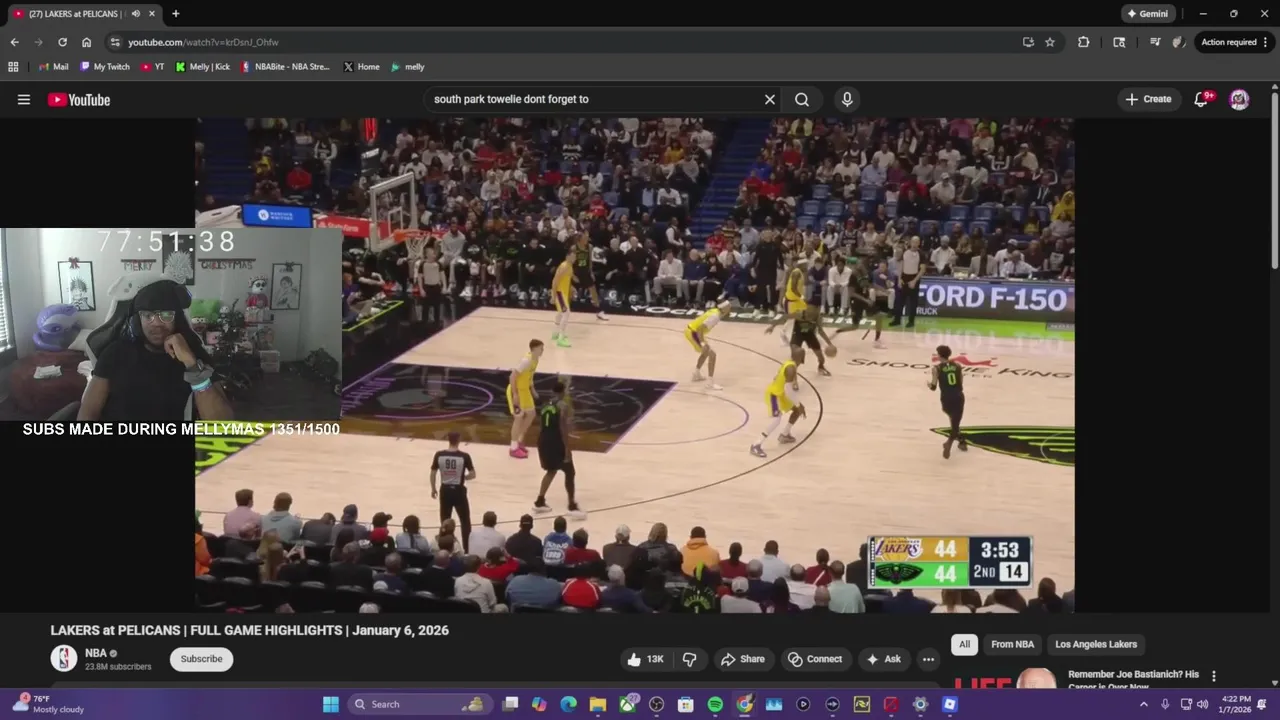Focus the YouTube search input field
This screenshot has width=1280, height=720.
coord(595,99)
